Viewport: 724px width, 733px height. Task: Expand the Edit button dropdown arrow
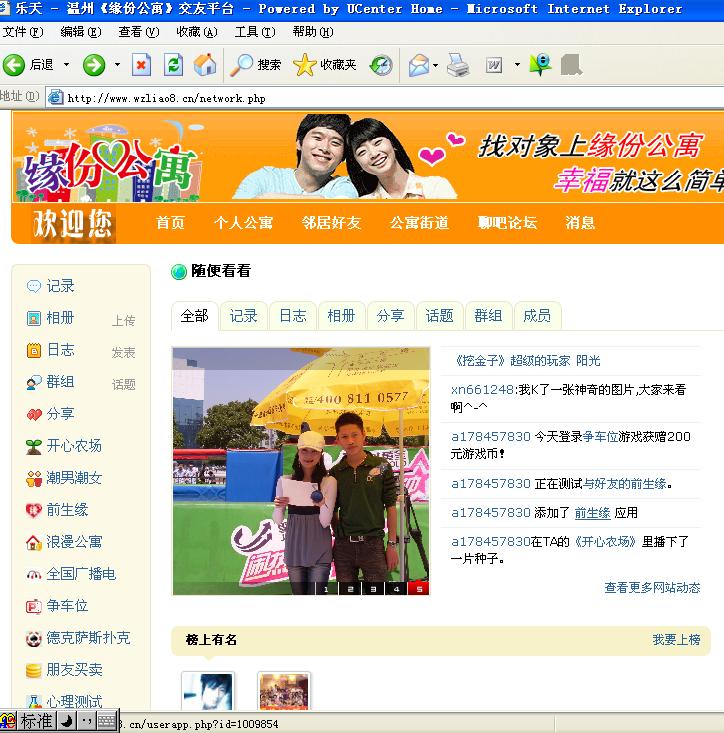click(517, 65)
